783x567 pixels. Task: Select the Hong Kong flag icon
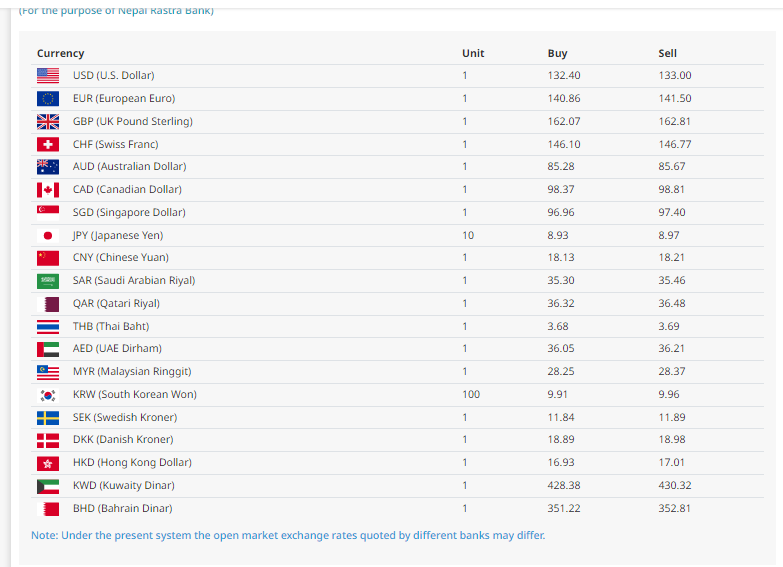click(48, 463)
